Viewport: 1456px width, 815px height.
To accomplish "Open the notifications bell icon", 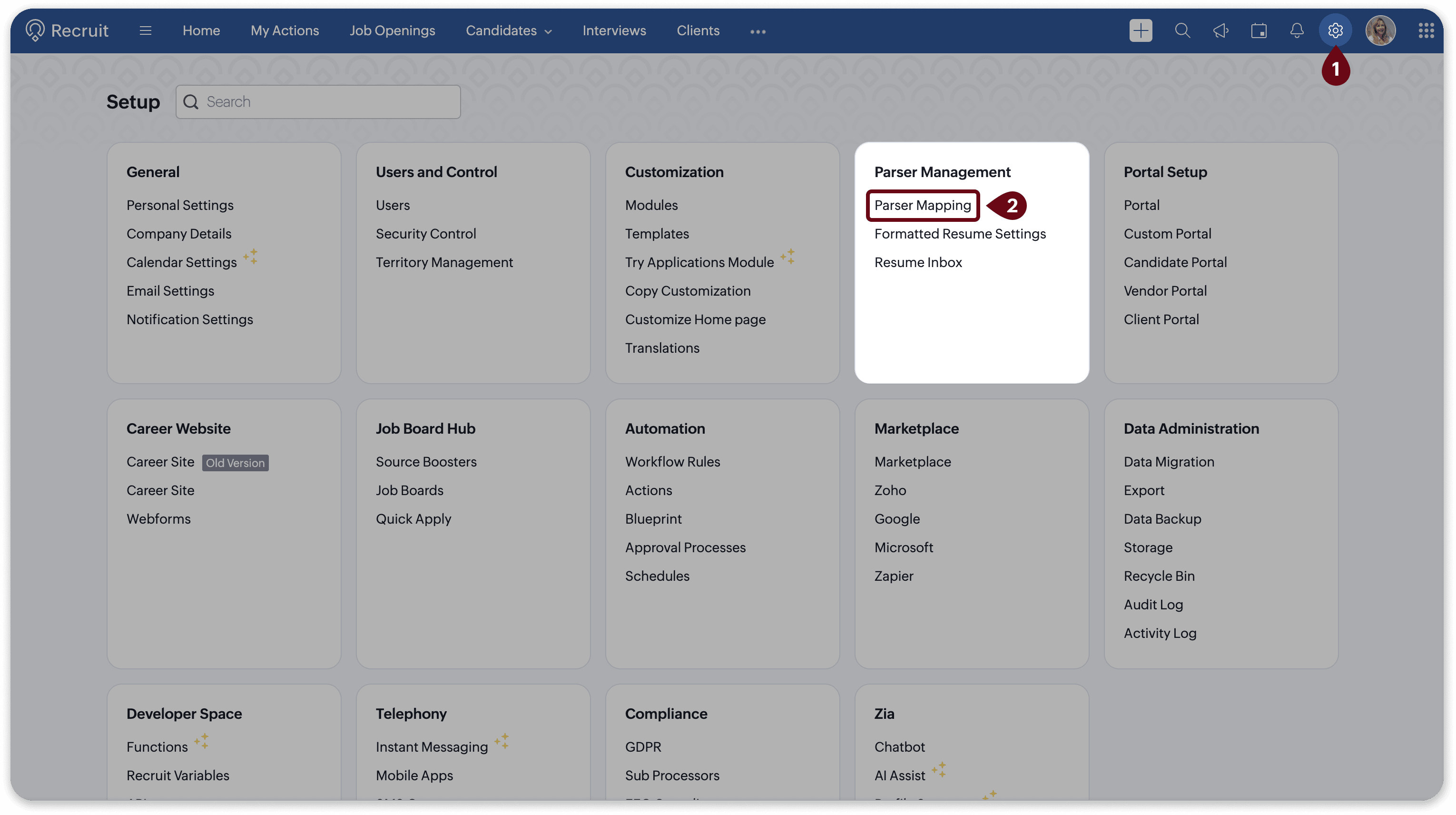I will [1297, 30].
